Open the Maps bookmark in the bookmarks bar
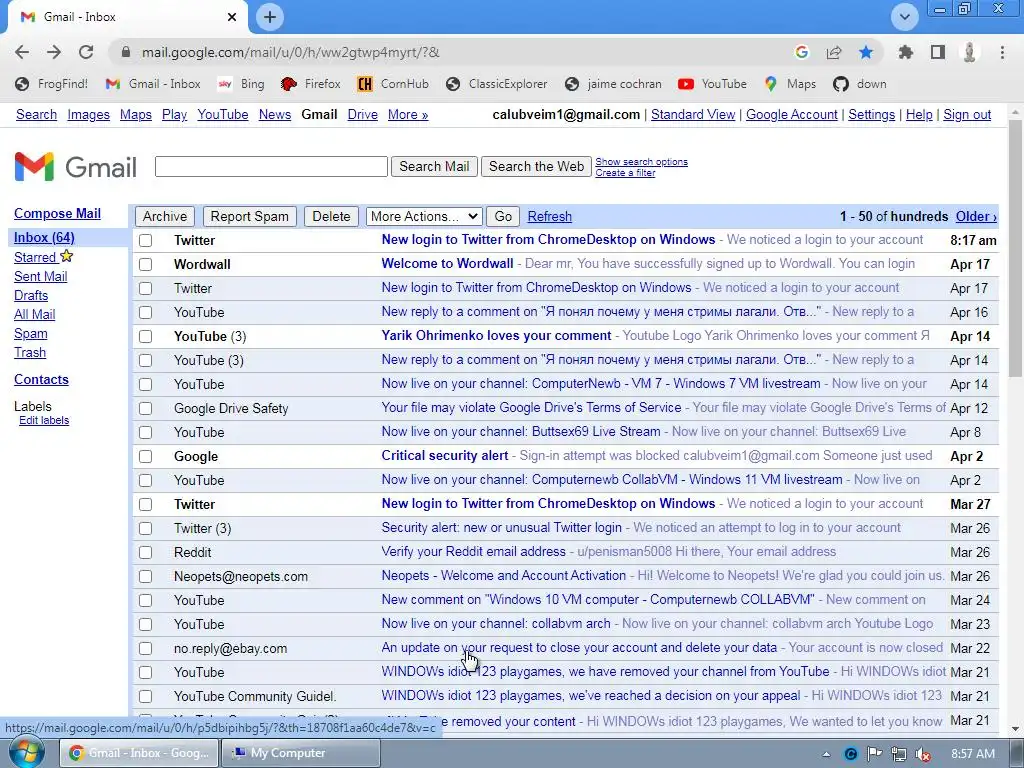The width and height of the screenshot is (1024, 768). 790,84
